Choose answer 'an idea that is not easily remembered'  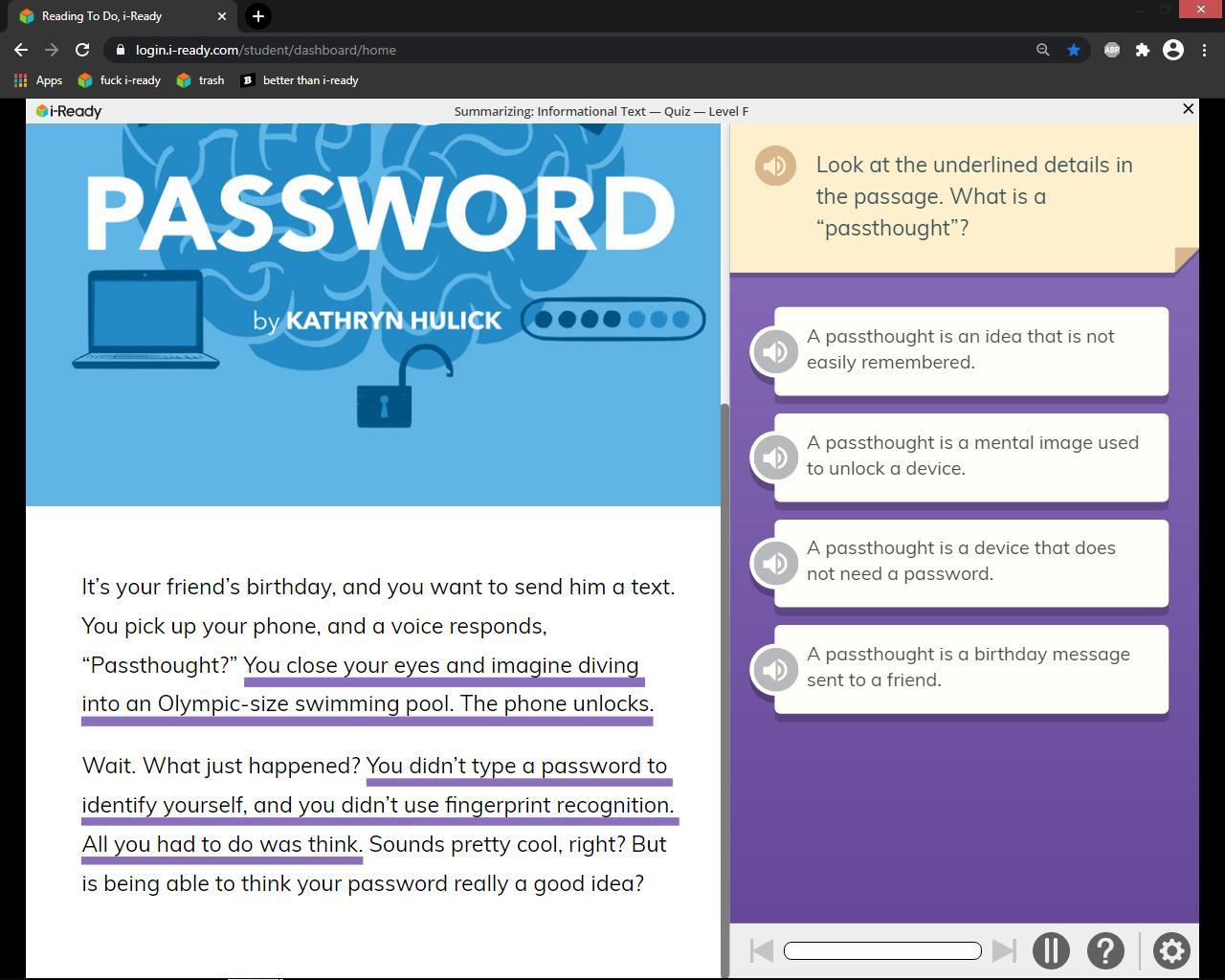(971, 350)
